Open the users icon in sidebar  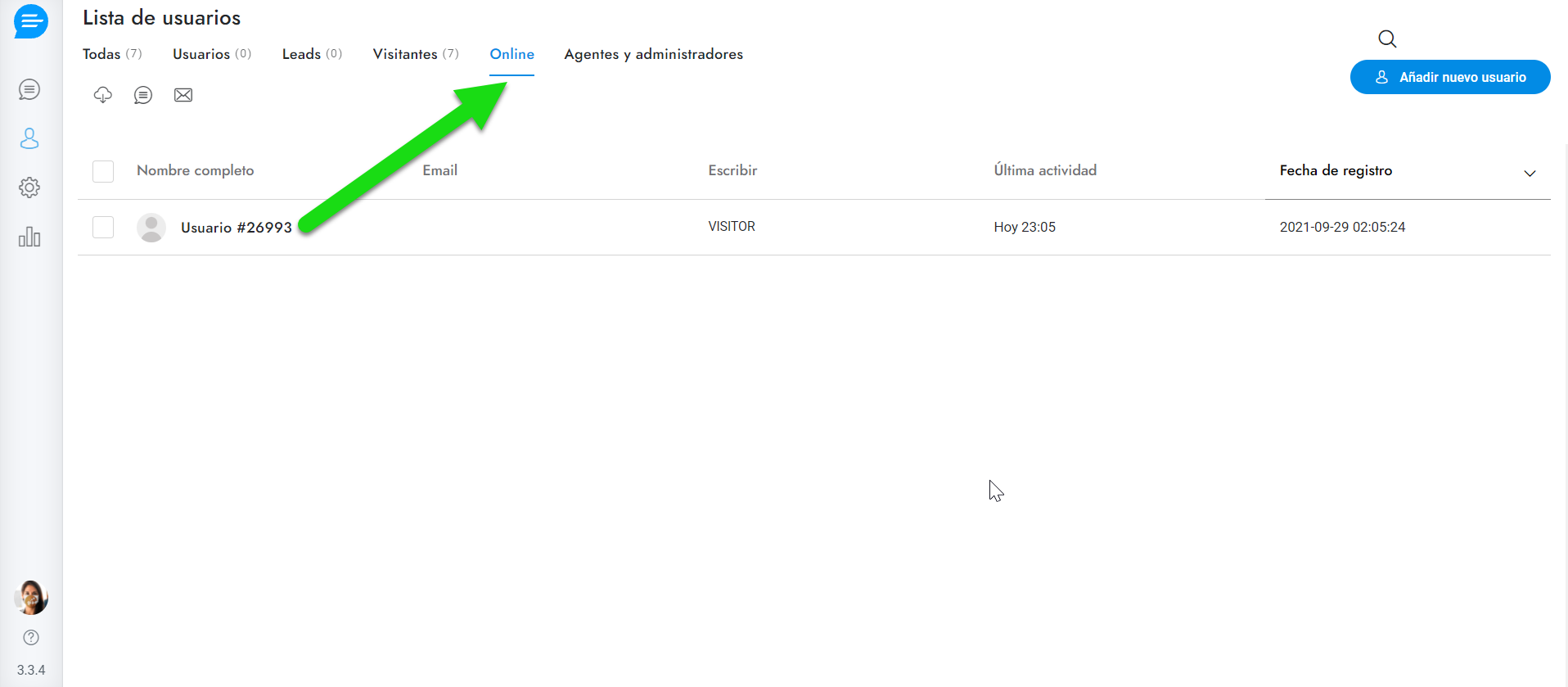pos(29,138)
